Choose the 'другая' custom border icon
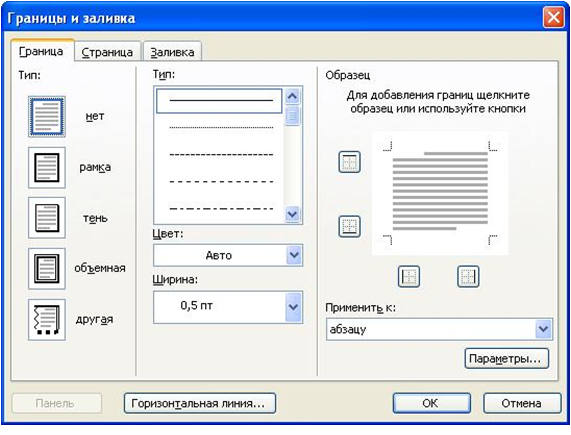This screenshot has height=435, width=571. pyautogui.click(x=47, y=320)
